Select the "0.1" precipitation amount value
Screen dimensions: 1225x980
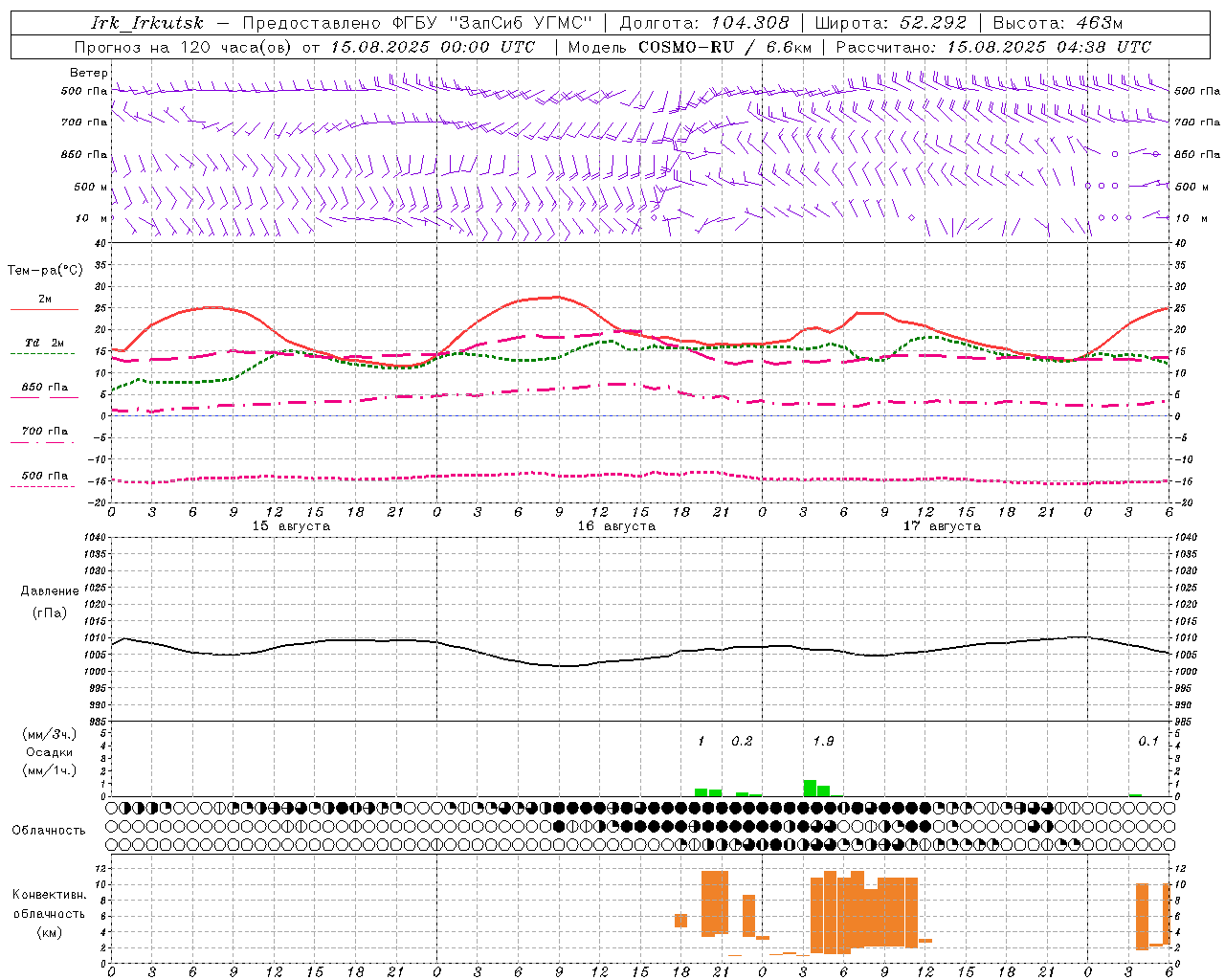tap(1148, 741)
